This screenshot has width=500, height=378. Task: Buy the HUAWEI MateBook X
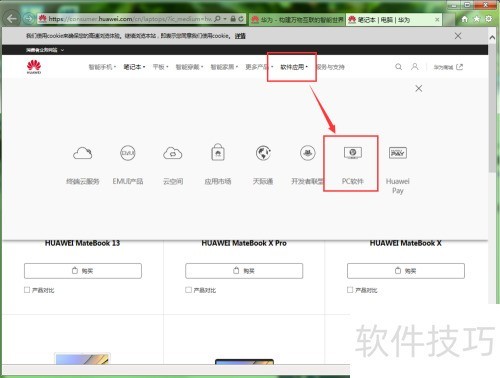click(406, 271)
